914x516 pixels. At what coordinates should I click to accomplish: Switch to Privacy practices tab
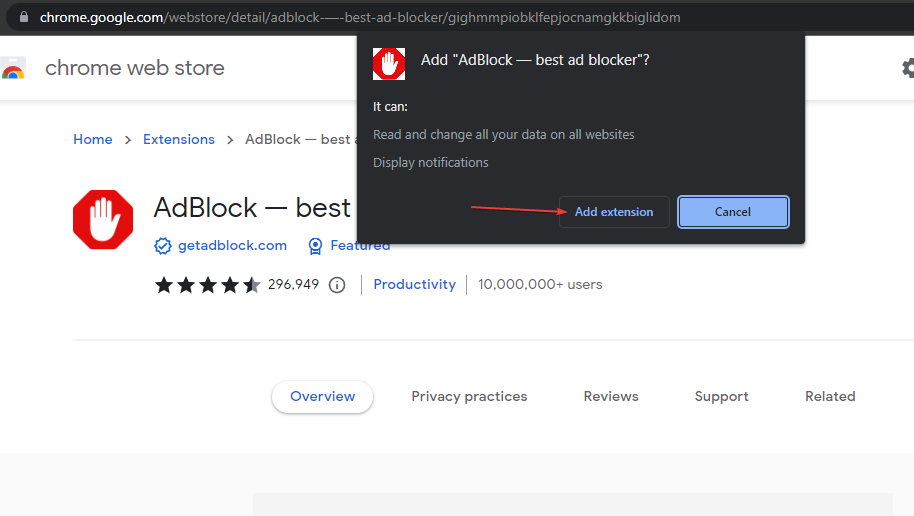coord(469,396)
